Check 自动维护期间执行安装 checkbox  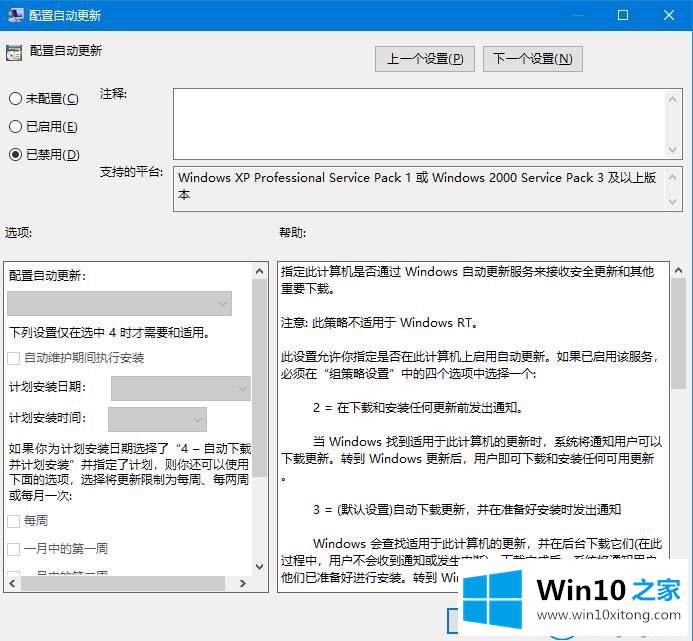[x=14, y=358]
